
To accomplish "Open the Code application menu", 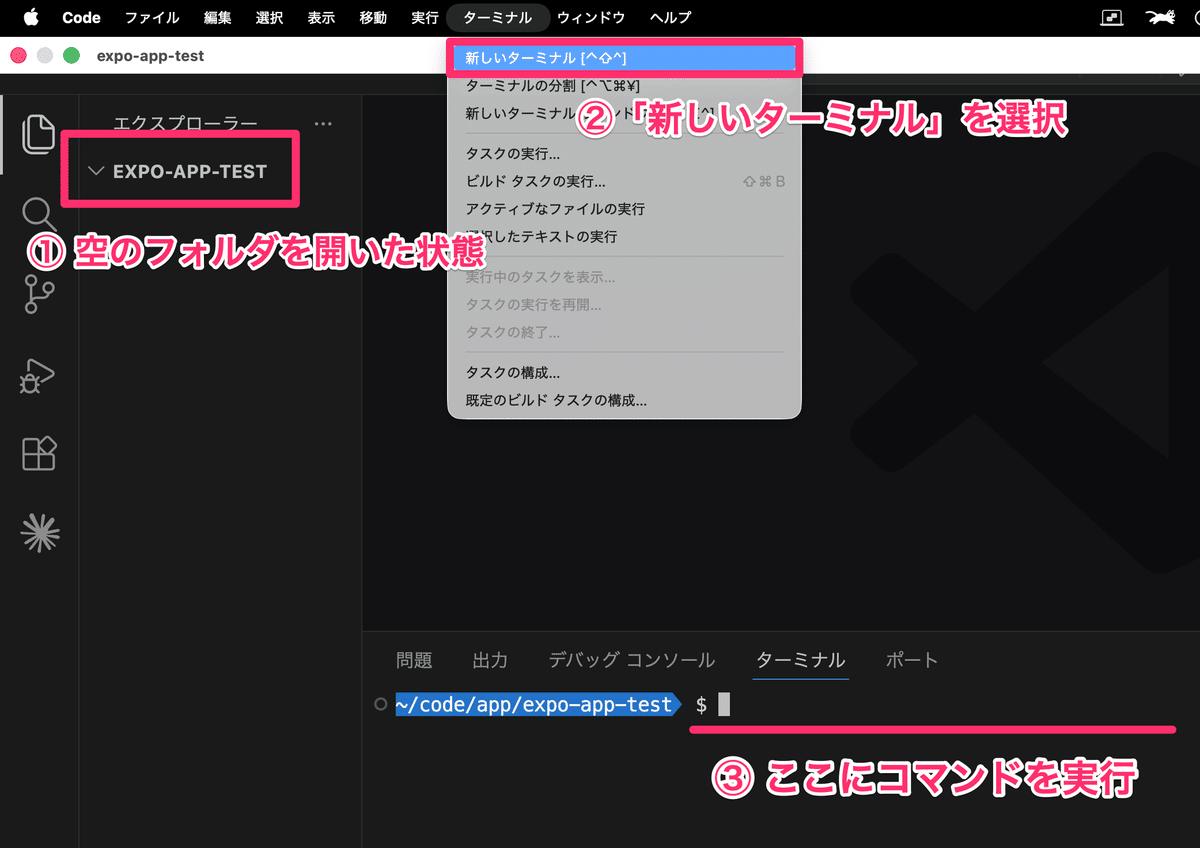I will click(82, 17).
